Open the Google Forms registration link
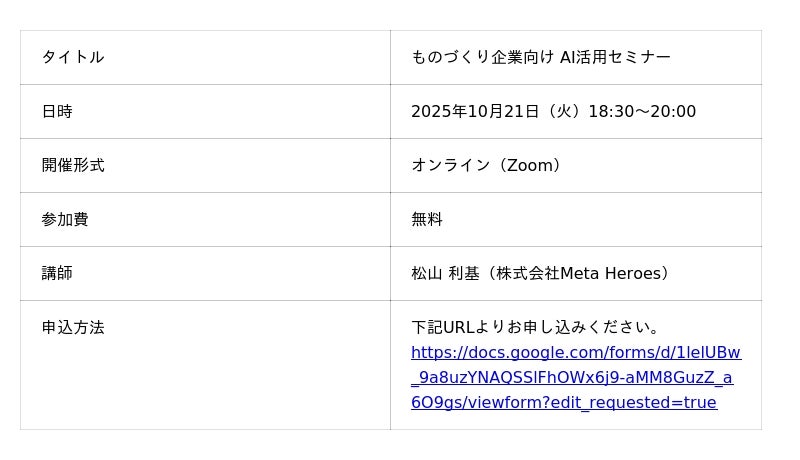The width and height of the screenshot is (800, 460). [x=575, y=378]
